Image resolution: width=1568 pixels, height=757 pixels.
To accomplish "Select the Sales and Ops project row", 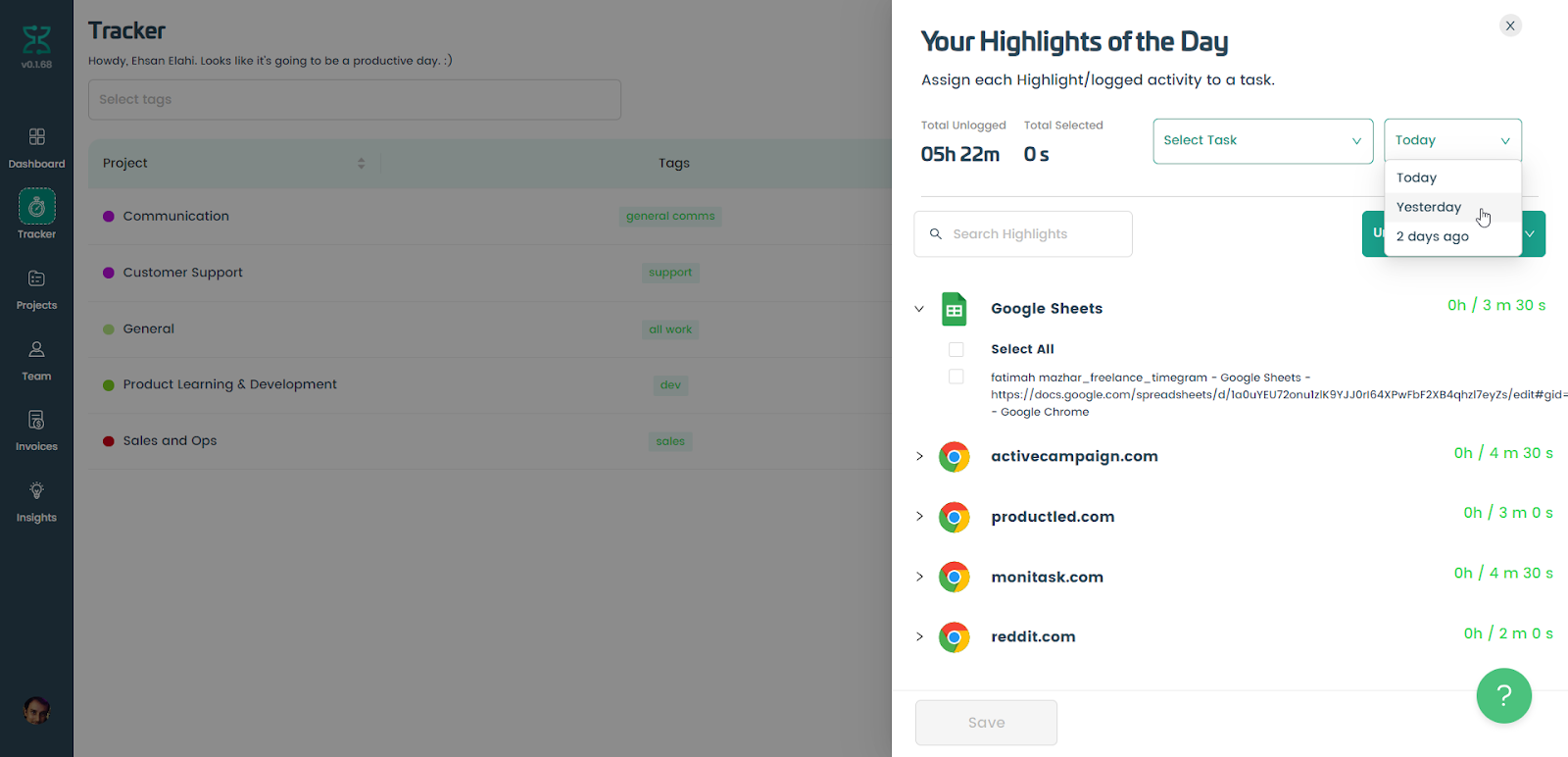I will click(490, 441).
